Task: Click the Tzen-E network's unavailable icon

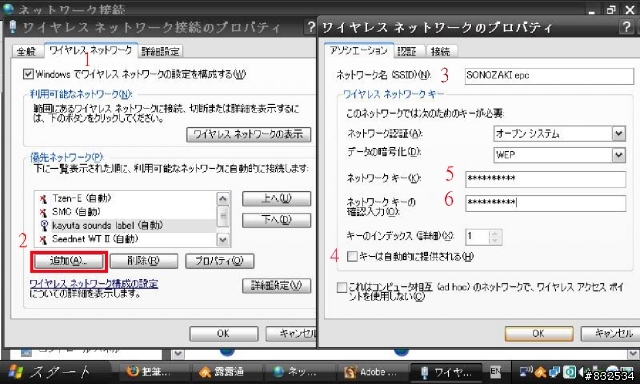Action: click(x=43, y=199)
